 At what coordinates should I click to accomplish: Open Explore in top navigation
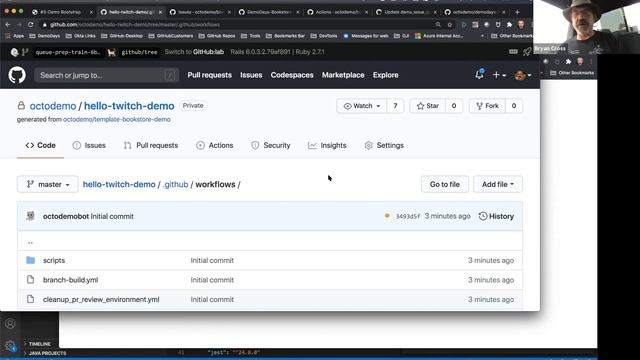point(385,75)
